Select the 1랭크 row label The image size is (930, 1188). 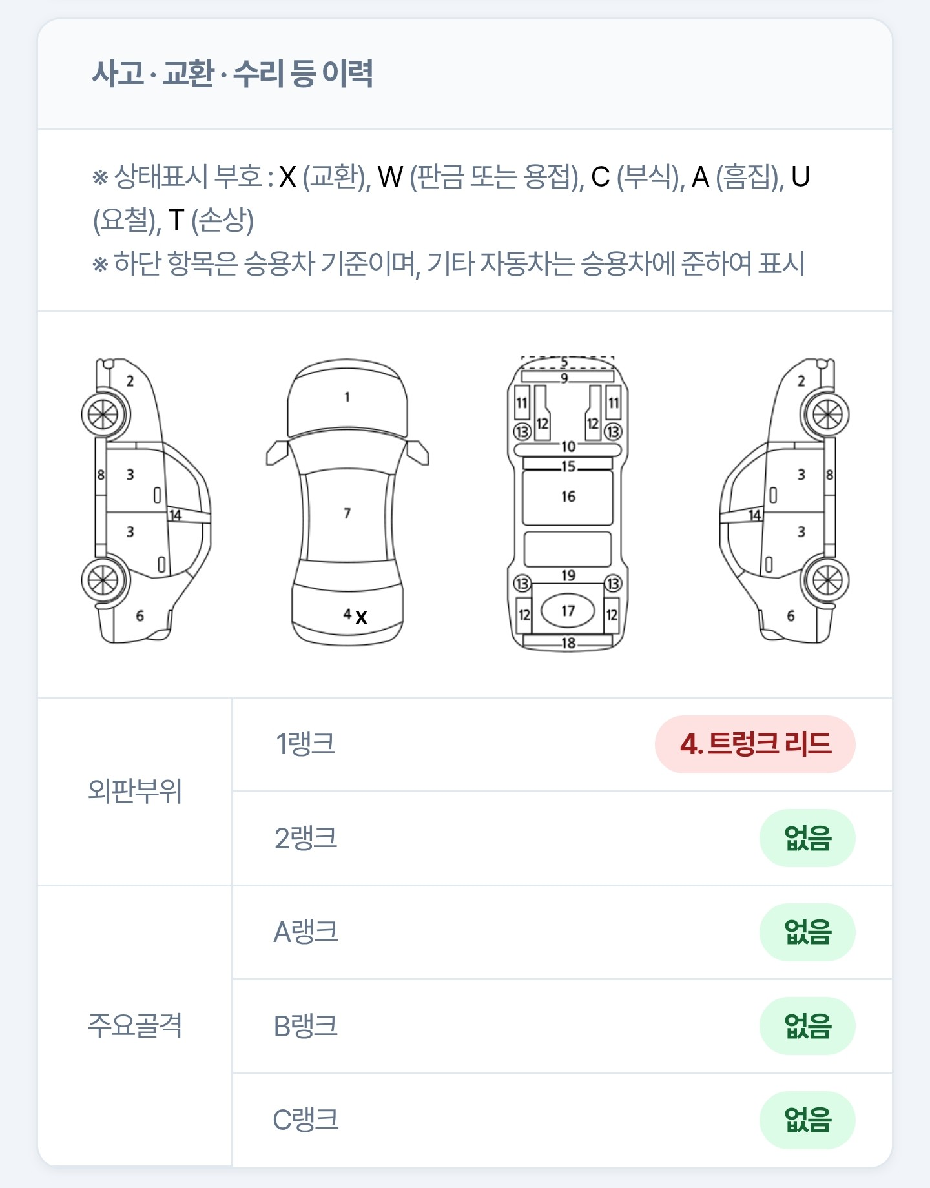305,744
